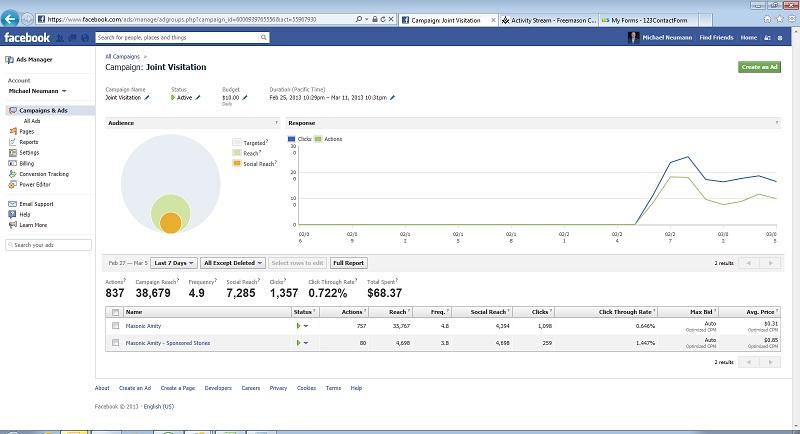The height and width of the screenshot is (434, 800).
Task: Click the Social Reach orange legend swatch
Action: pyautogui.click(x=237, y=164)
